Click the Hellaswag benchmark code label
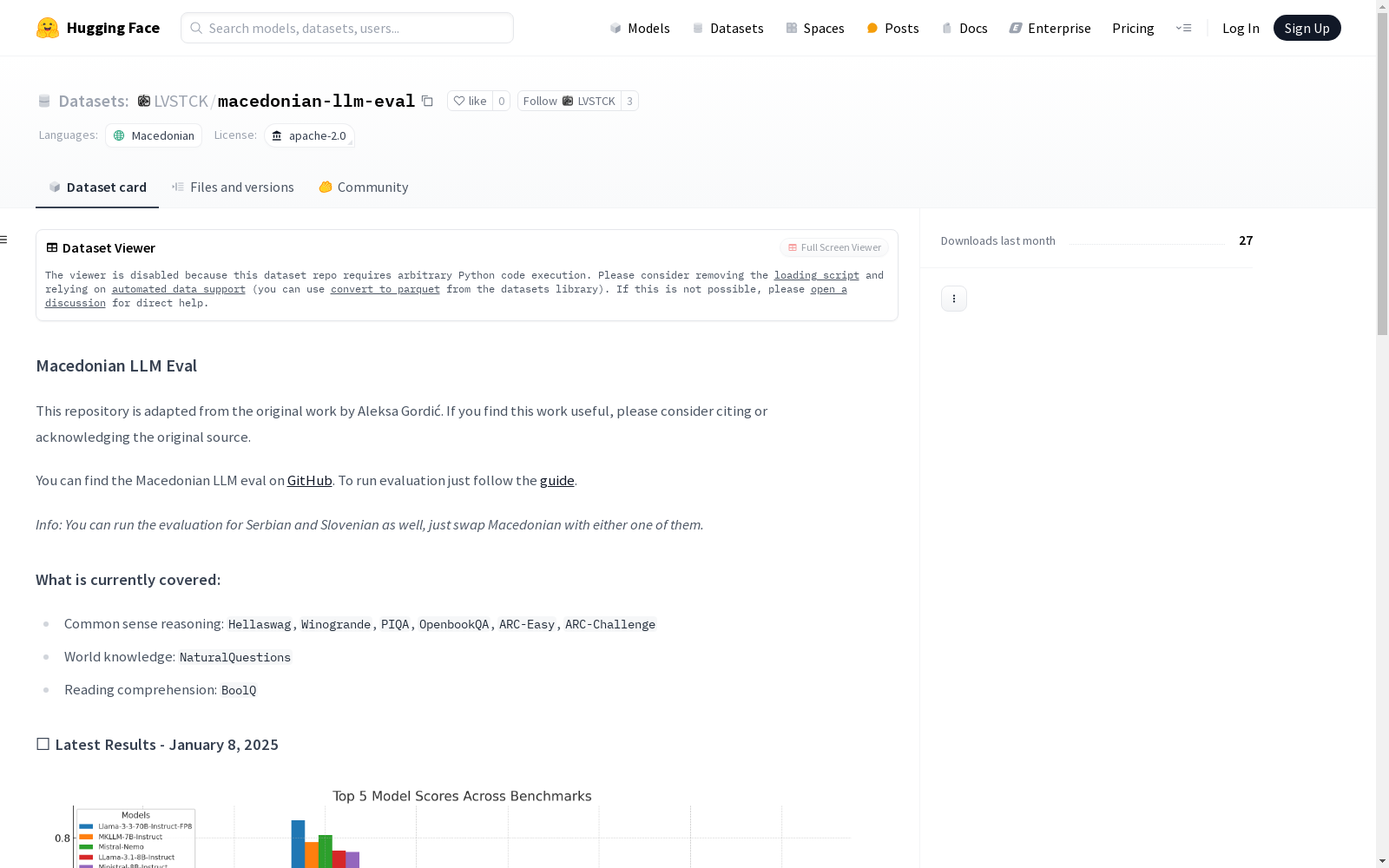This screenshot has width=1389, height=868. tap(260, 624)
